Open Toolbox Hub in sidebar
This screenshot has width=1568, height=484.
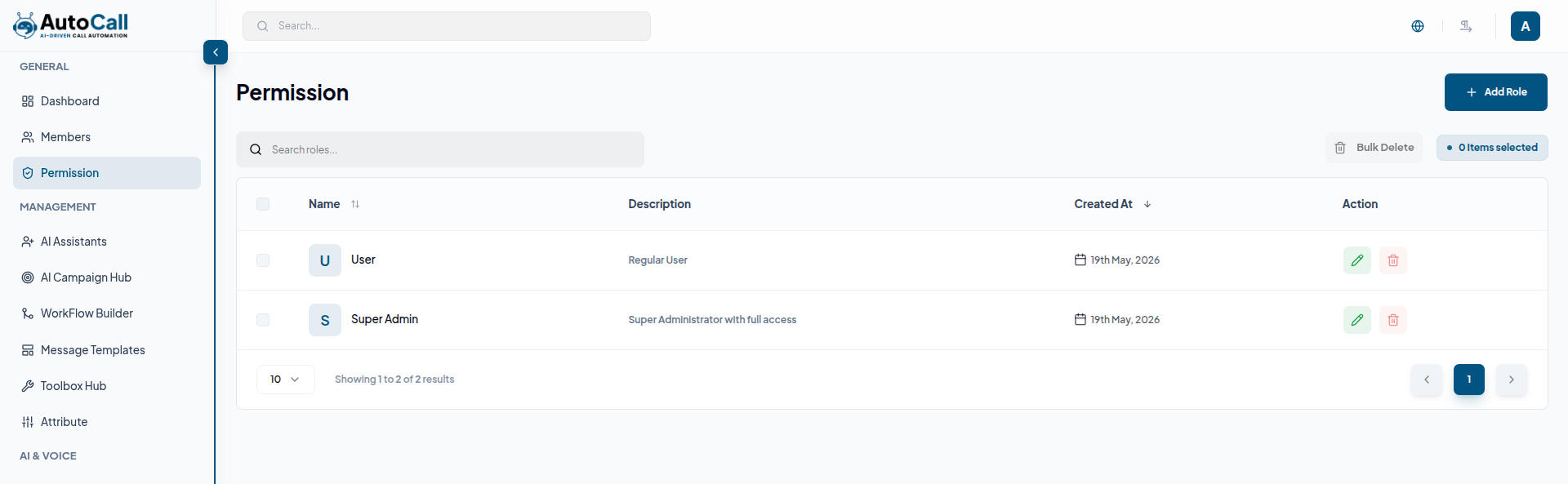click(107, 386)
